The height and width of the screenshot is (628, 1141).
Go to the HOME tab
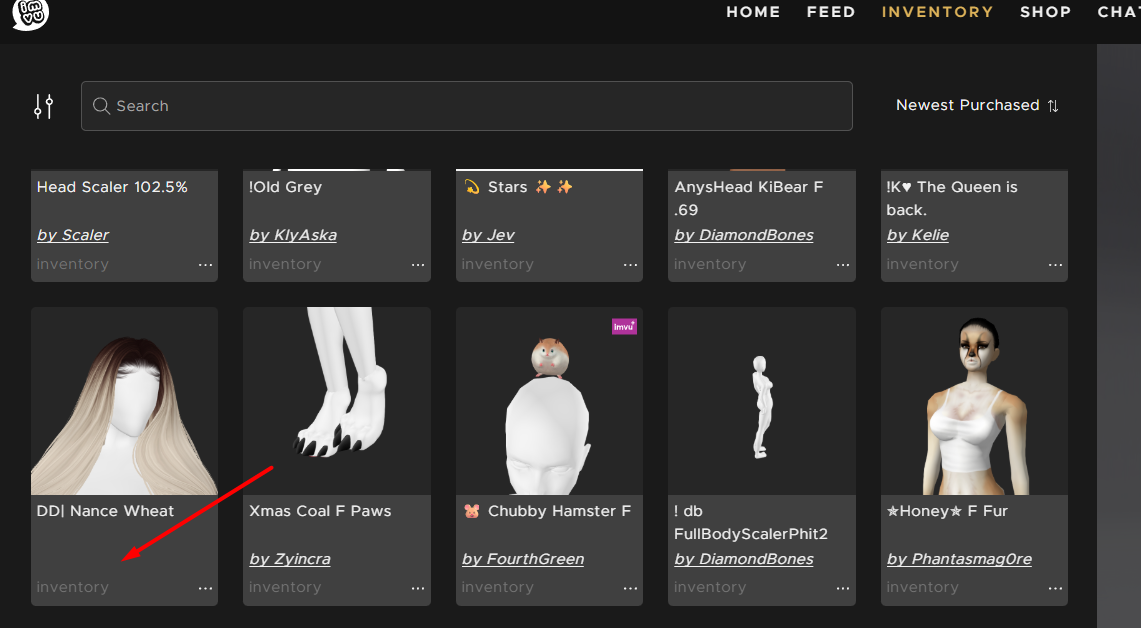click(x=753, y=12)
